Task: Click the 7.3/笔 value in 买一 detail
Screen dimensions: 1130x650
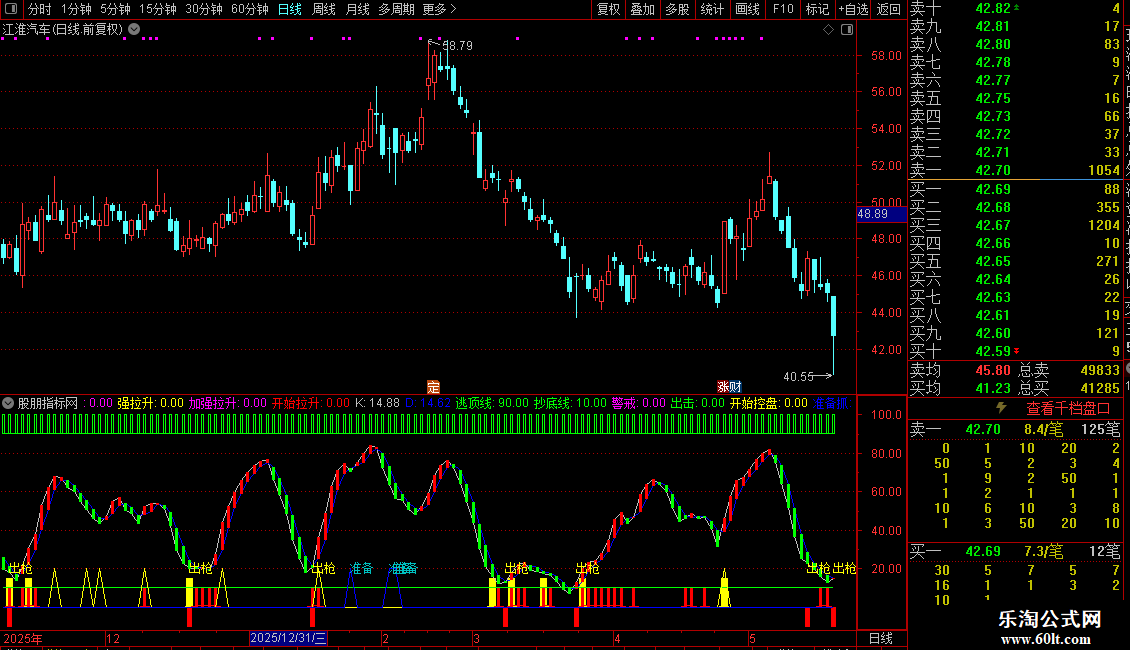Action: click(1043, 551)
